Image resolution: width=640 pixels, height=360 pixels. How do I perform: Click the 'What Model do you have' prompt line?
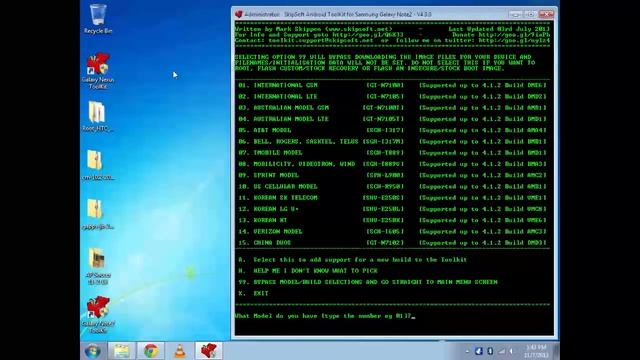pyautogui.click(x=324, y=316)
